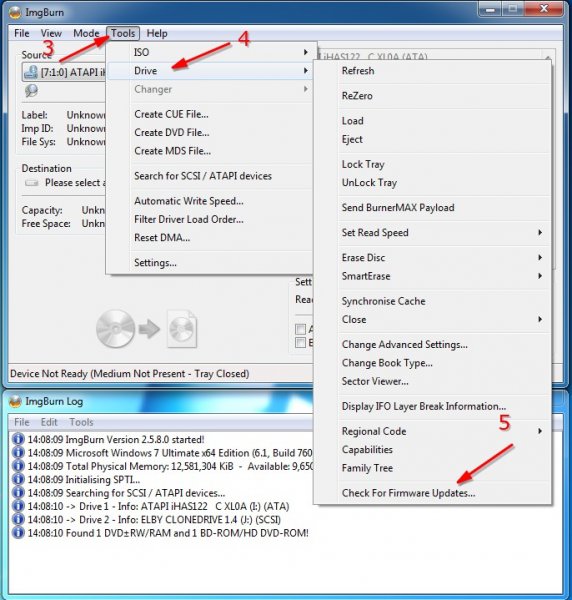Toggle the second checkbox in Settings panel
Viewport: 572px width, 600px height.
tap(300, 342)
